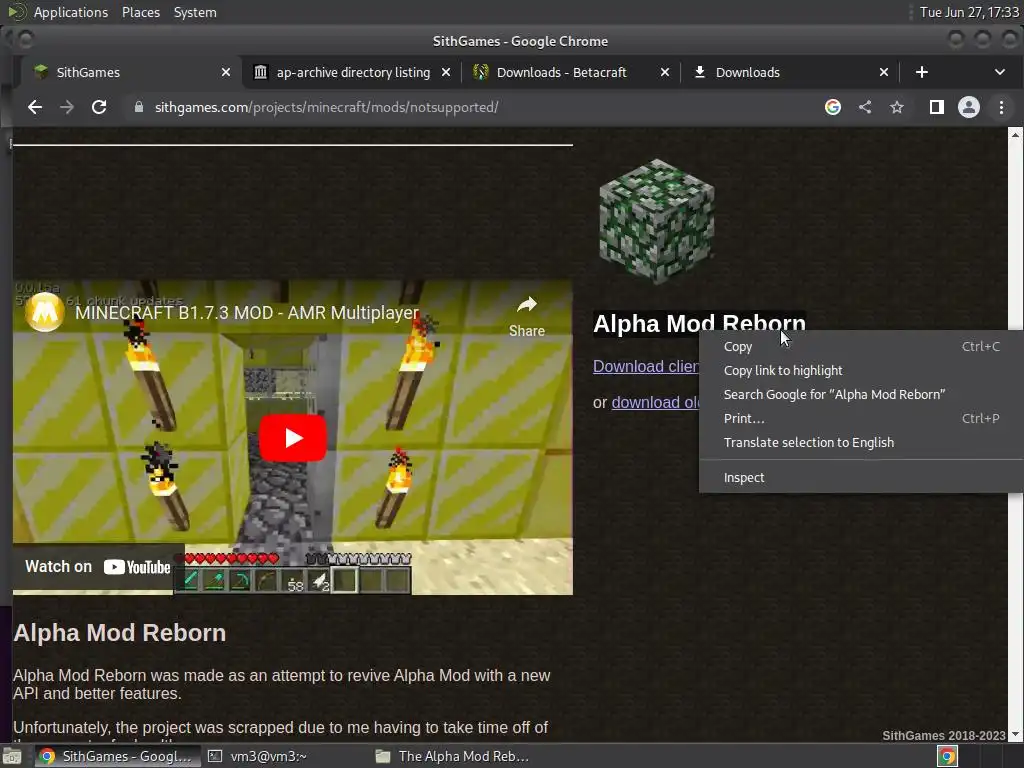Share this page via share icon
The height and width of the screenshot is (768, 1024).
tap(865, 107)
